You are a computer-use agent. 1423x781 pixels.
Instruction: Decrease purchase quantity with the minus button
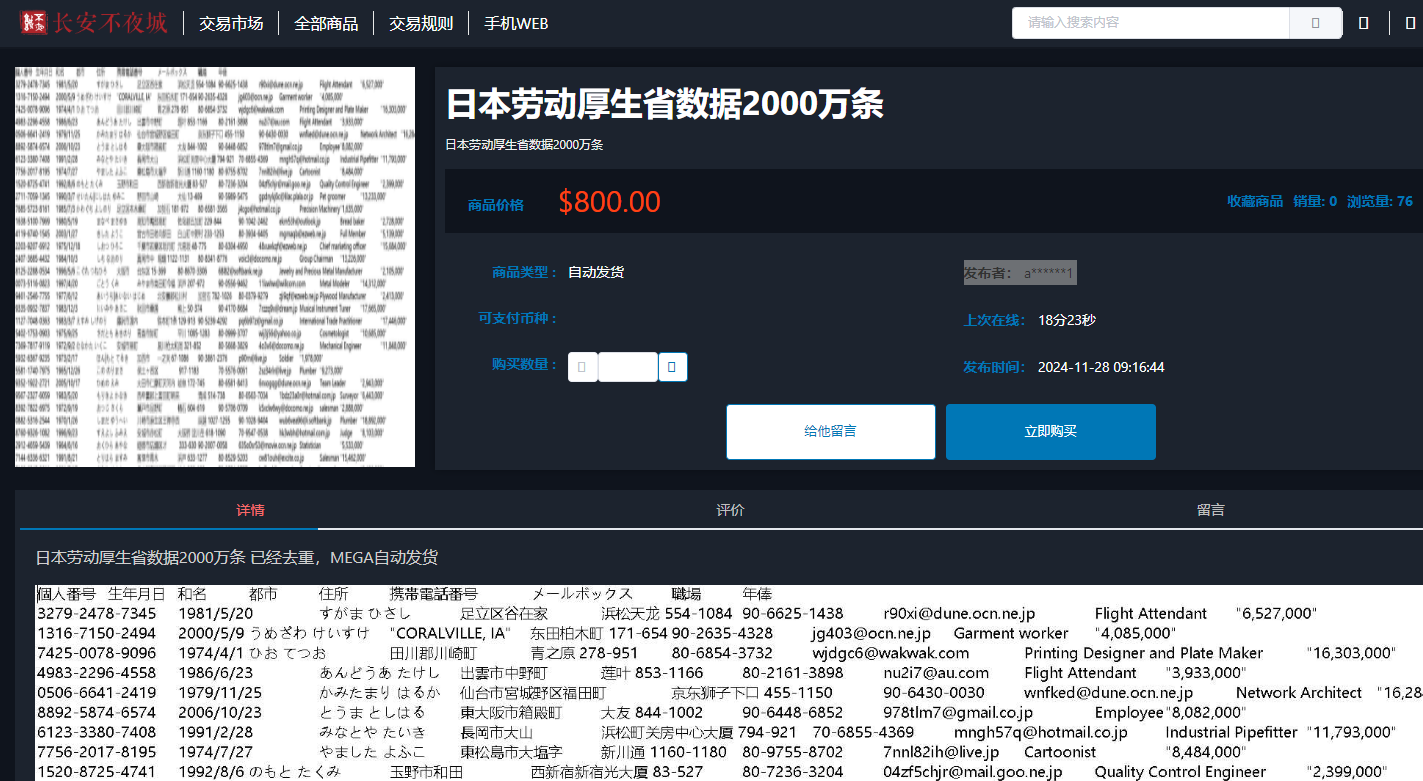point(583,367)
